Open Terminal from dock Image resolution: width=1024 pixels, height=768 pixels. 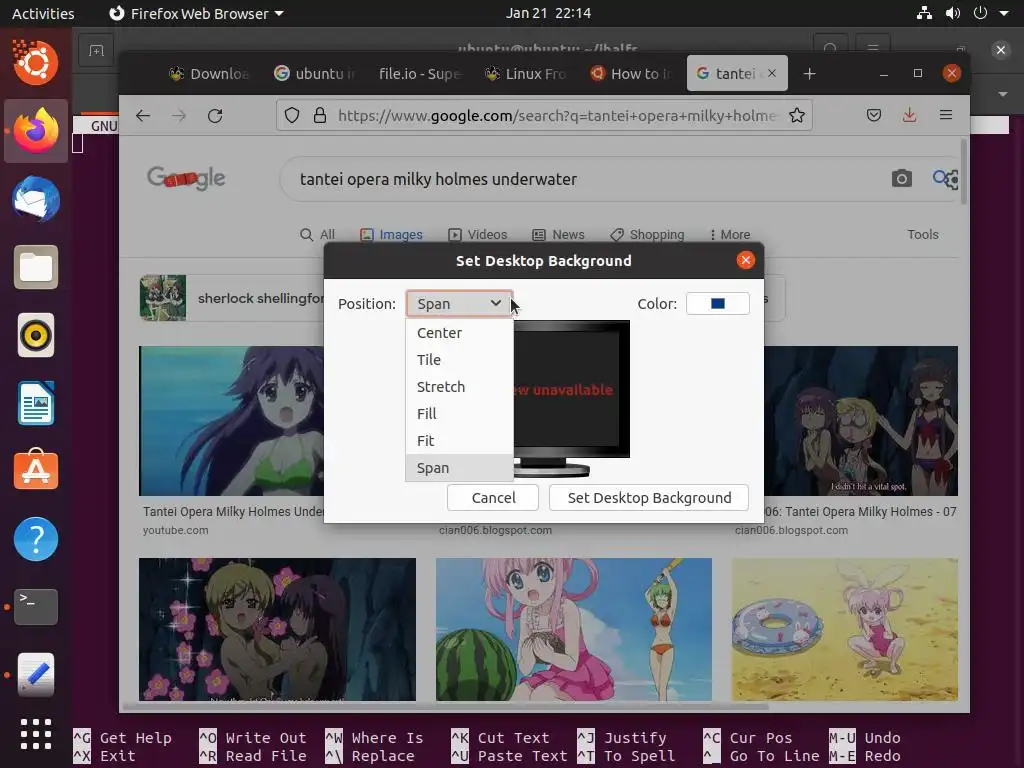(x=36, y=607)
